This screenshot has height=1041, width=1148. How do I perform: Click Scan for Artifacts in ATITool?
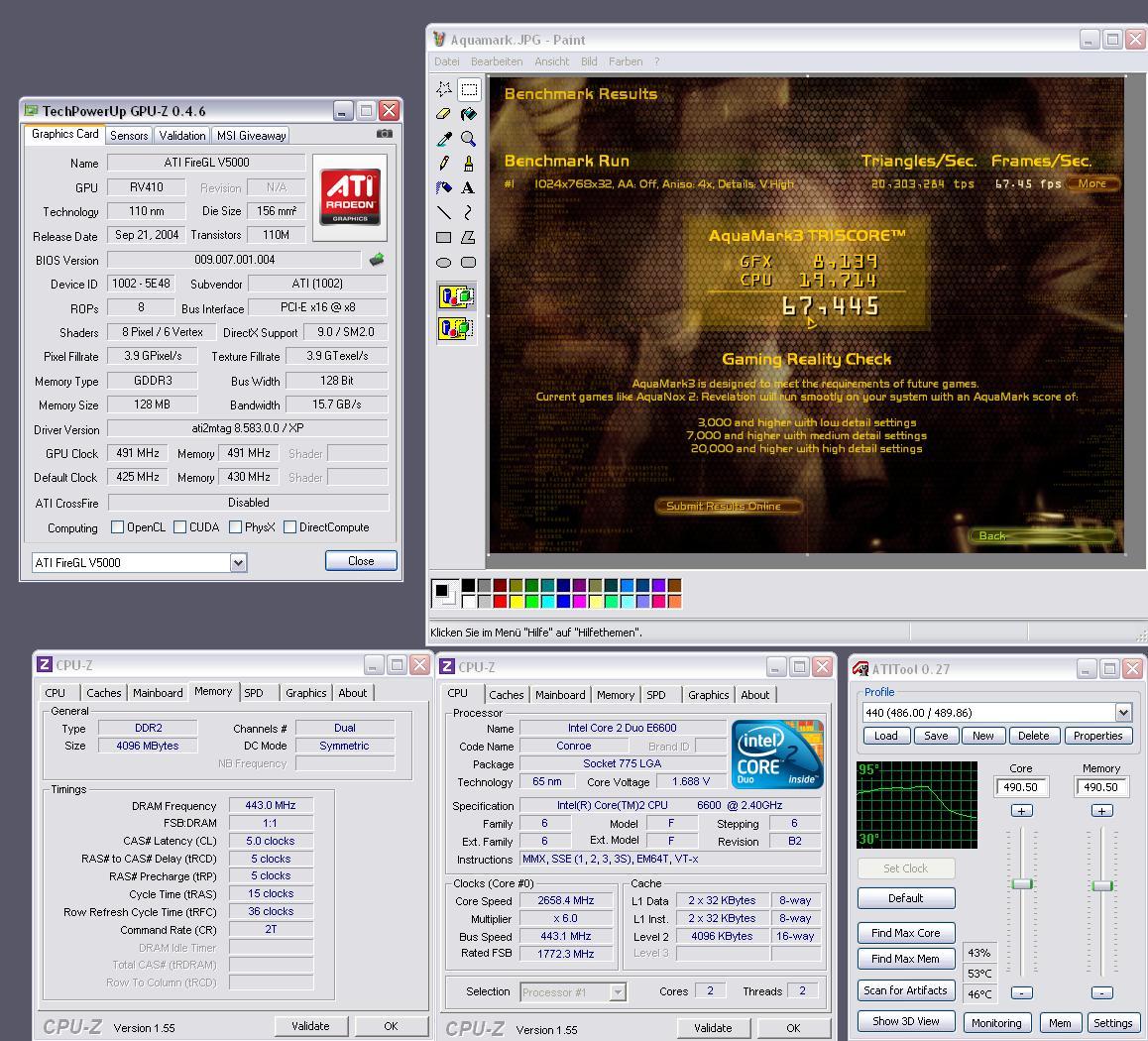(906, 989)
